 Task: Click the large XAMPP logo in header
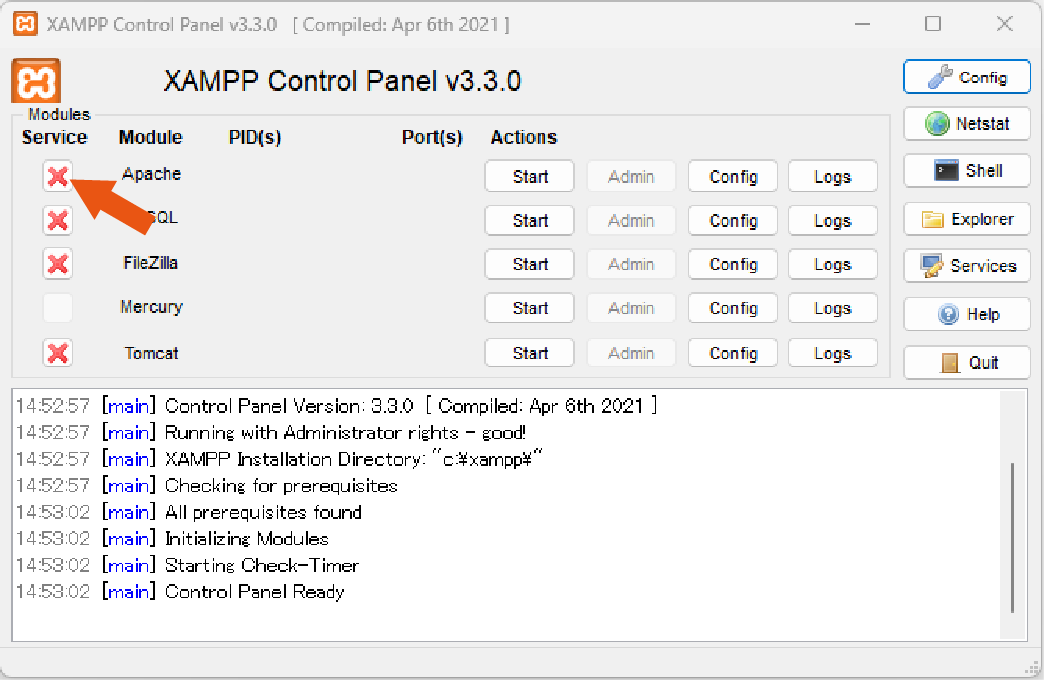(x=36, y=81)
